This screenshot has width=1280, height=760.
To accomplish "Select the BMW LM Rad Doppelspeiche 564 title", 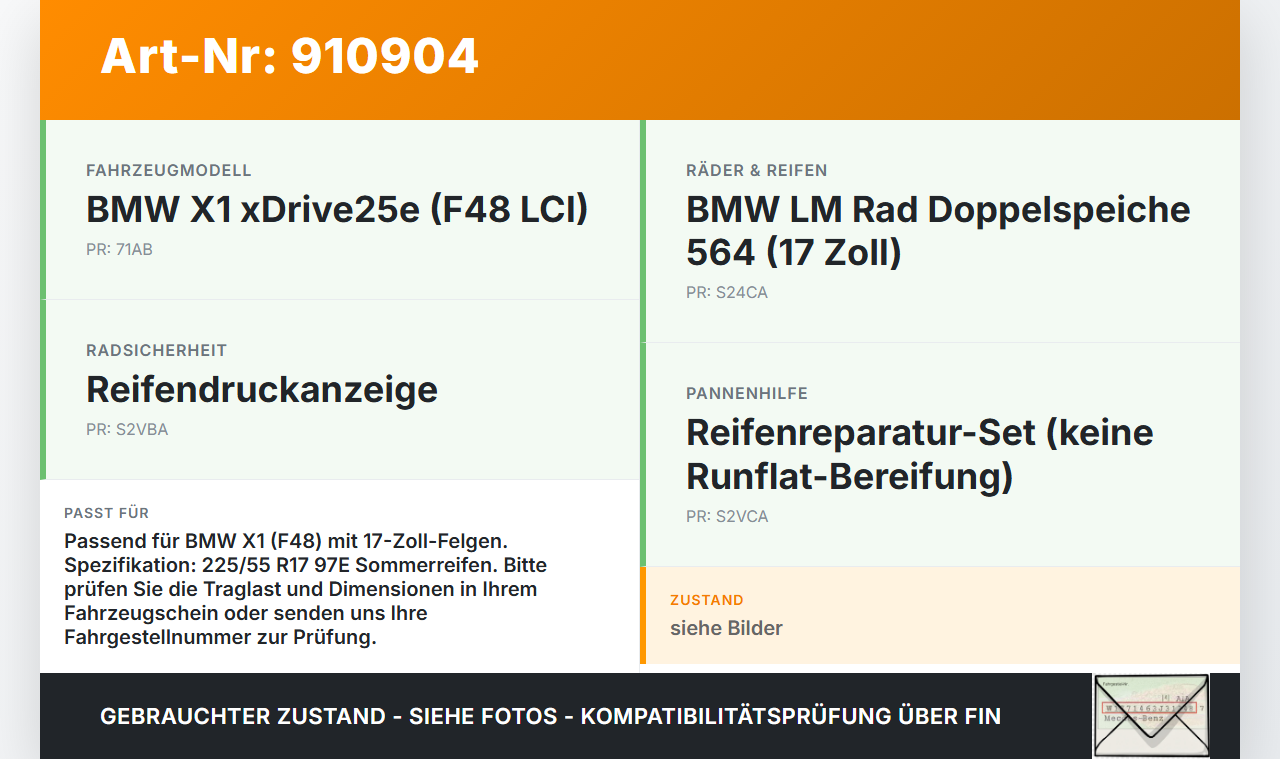I will coord(938,231).
